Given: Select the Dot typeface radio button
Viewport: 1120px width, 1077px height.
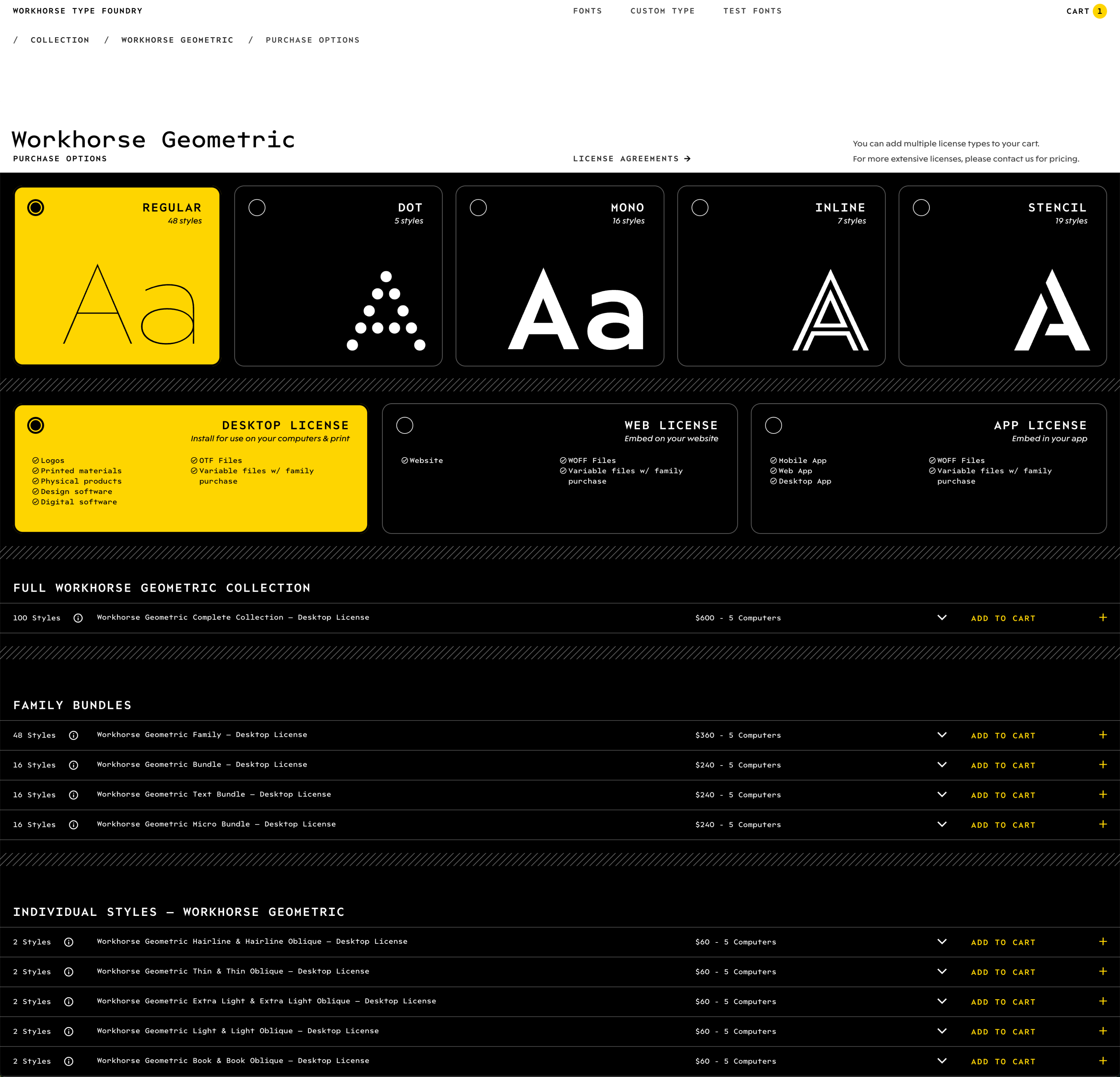Looking at the screenshot, I should coord(257,207).
